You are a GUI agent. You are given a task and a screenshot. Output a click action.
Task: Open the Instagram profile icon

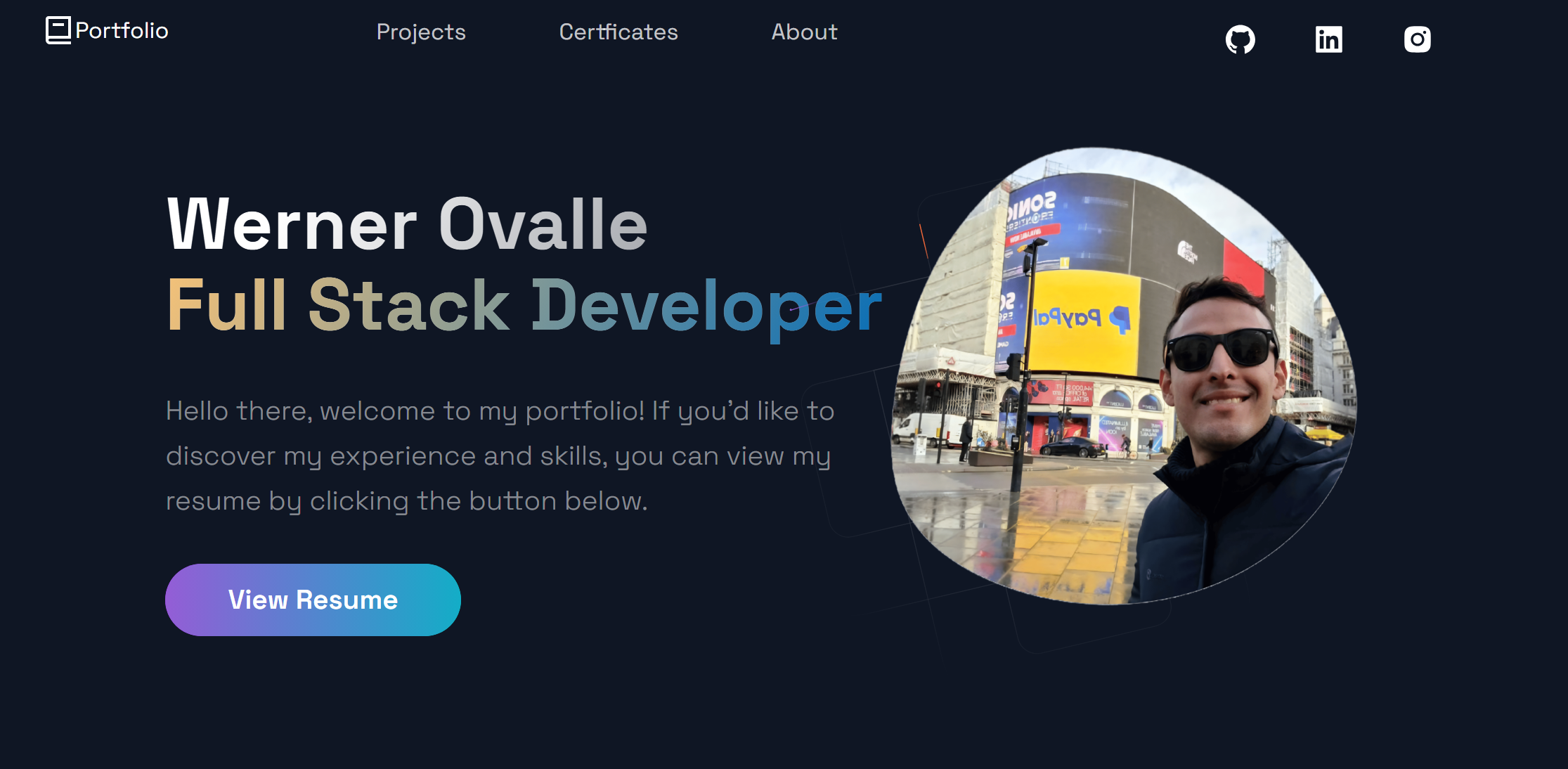point(1417,39)
